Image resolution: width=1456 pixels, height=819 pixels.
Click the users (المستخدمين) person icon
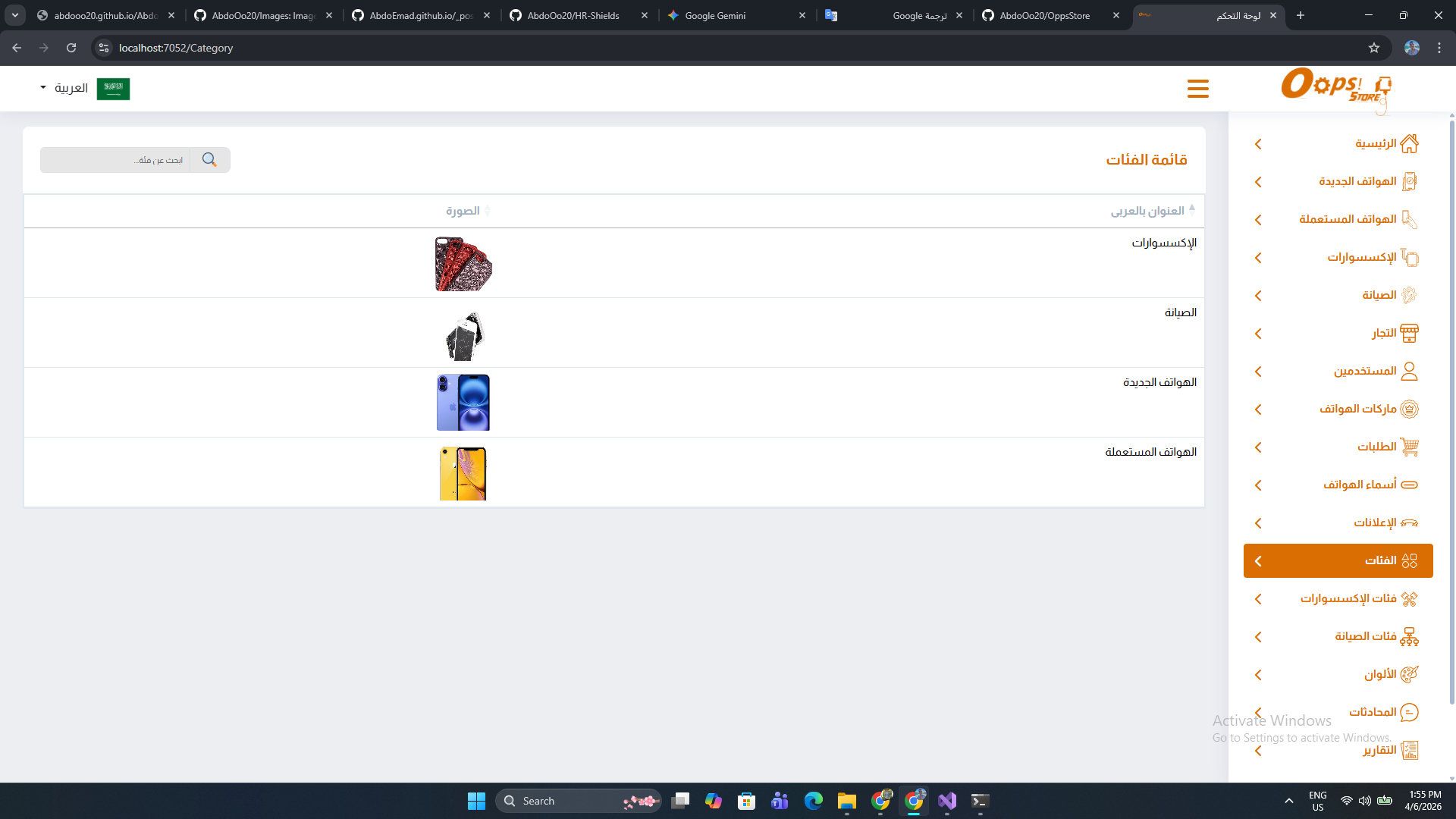tap(1409, 371)
